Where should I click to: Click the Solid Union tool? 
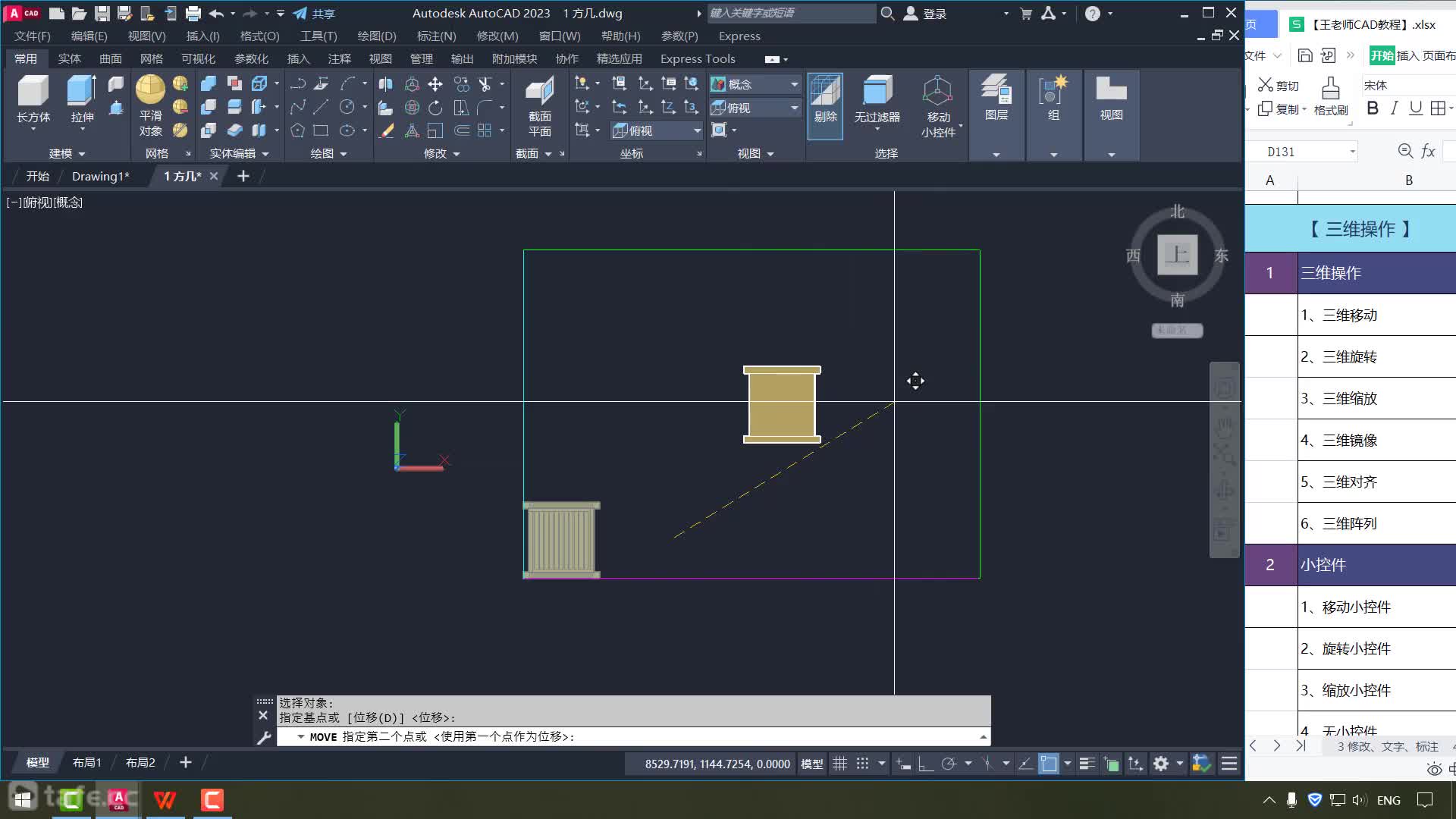[209, 84]
